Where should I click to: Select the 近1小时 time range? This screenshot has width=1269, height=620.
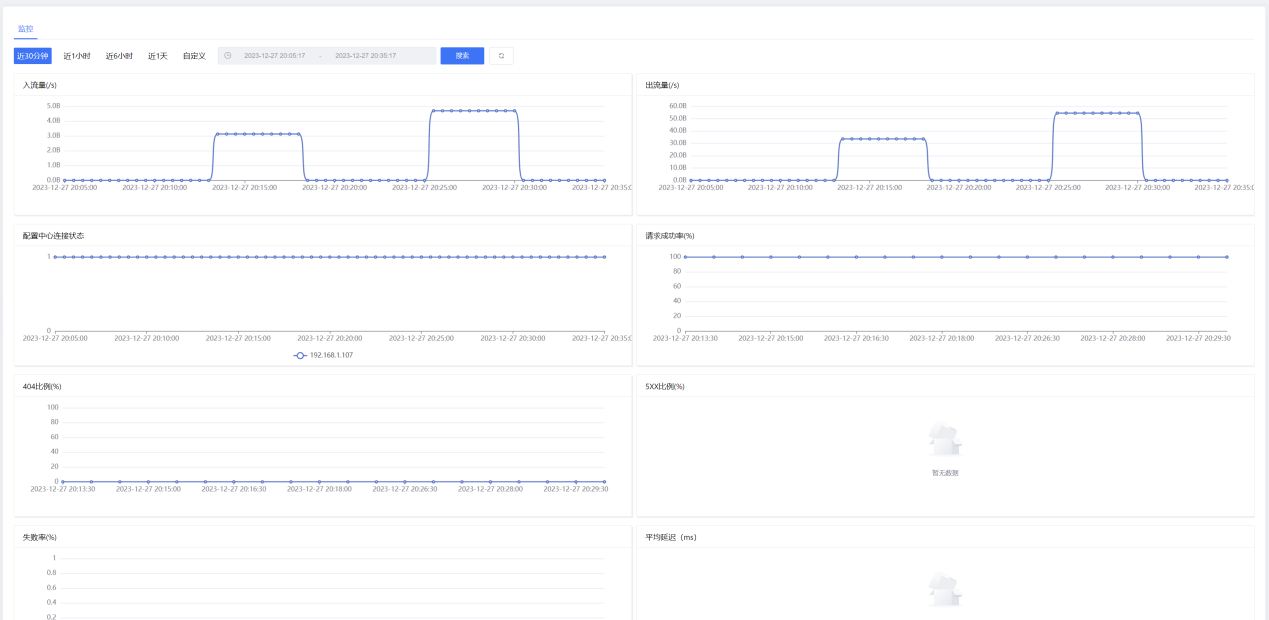tap(77, 56)
